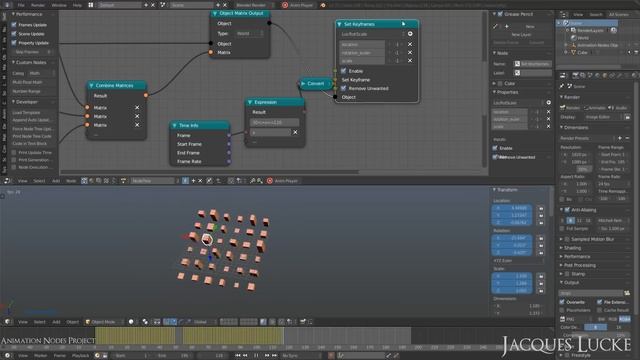
Task: Click add screen layout plus icon
Action: [x=146, y=5]
